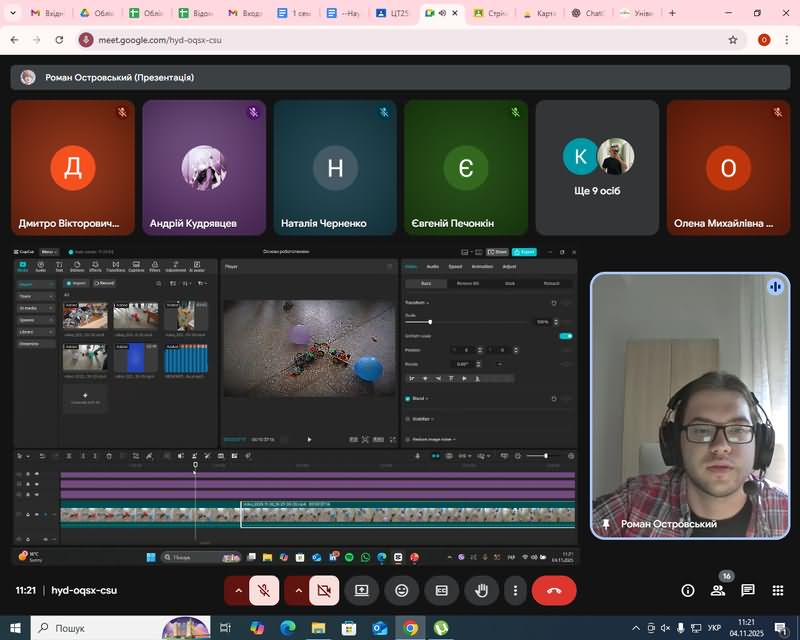Expand audio settings arrow beside microphone
This screenshot has height=640, width=800.
click(238, 590)
